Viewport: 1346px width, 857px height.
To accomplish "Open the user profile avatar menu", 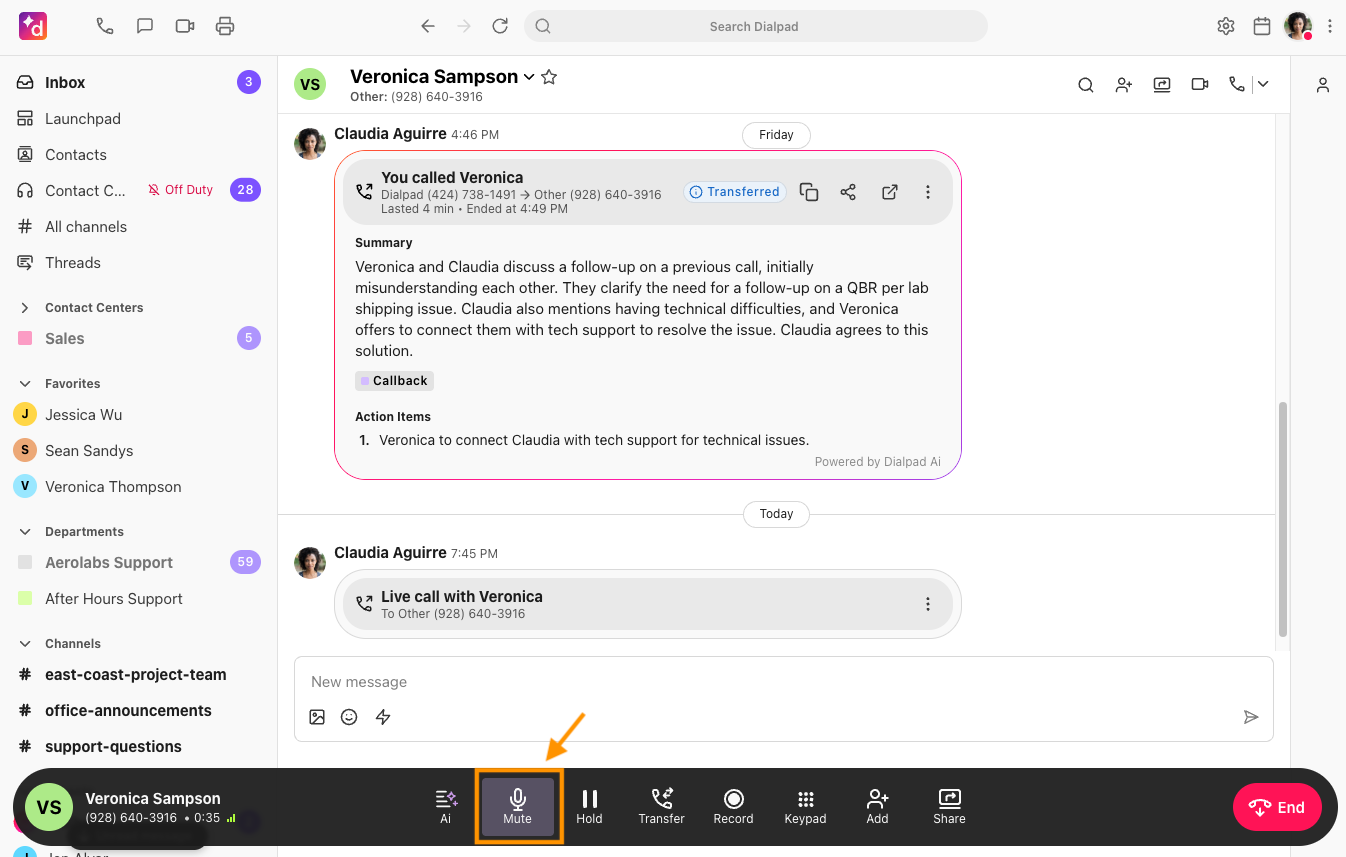I will click(1298, 26).
